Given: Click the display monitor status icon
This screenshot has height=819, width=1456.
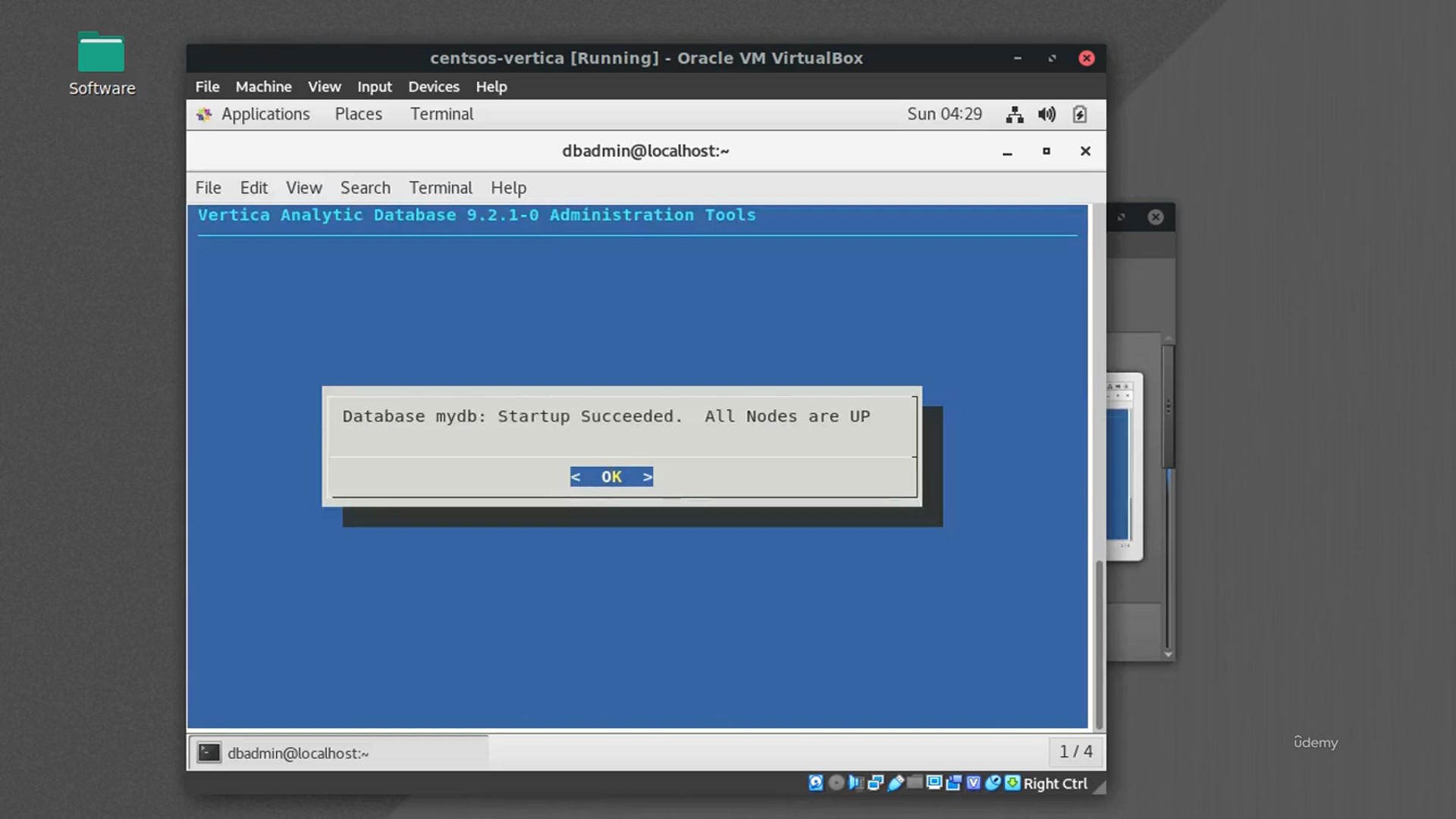Looking at the screenshot, I should point(934,783).
